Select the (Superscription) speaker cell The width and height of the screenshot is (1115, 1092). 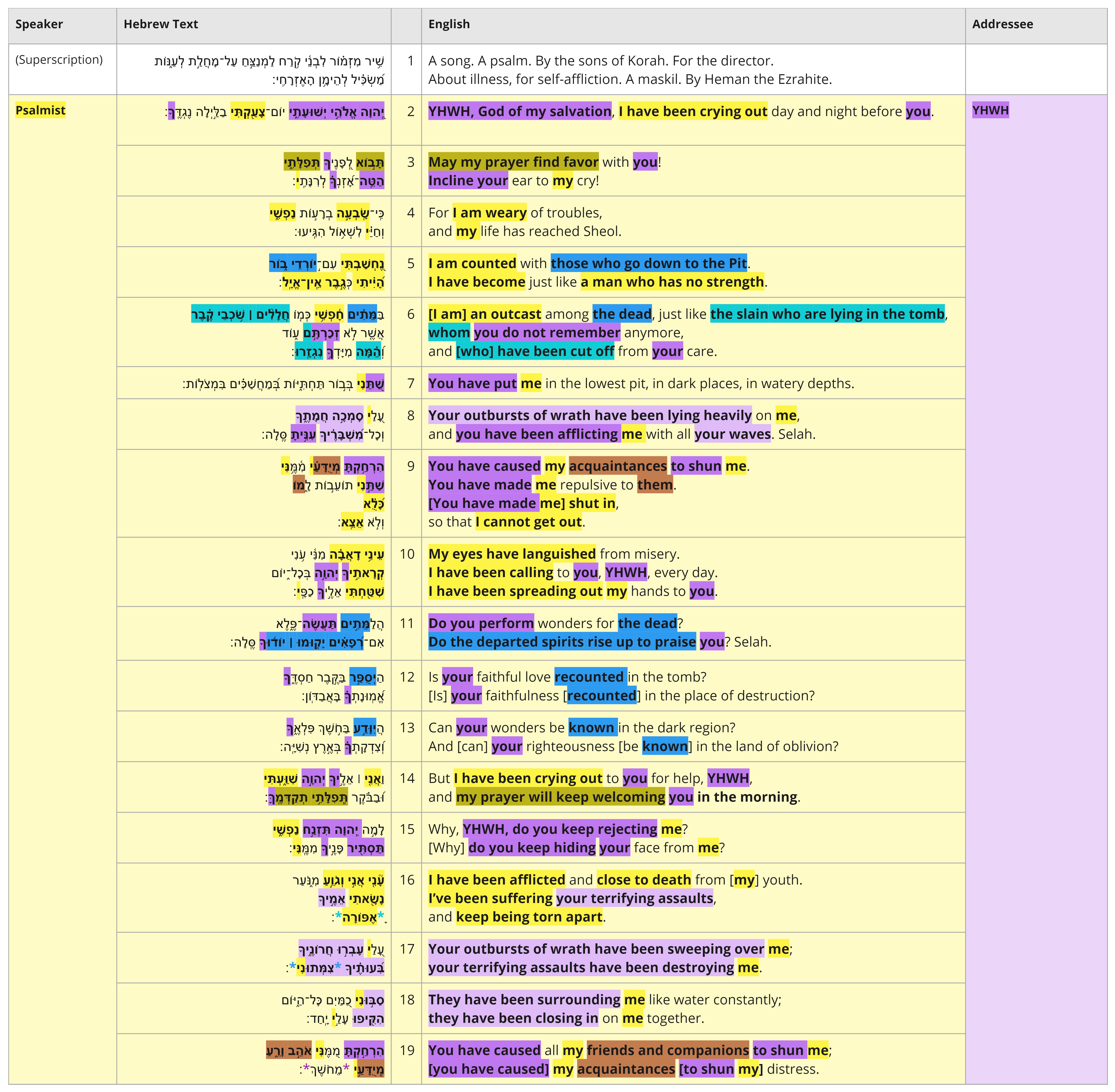coord(62,69)
